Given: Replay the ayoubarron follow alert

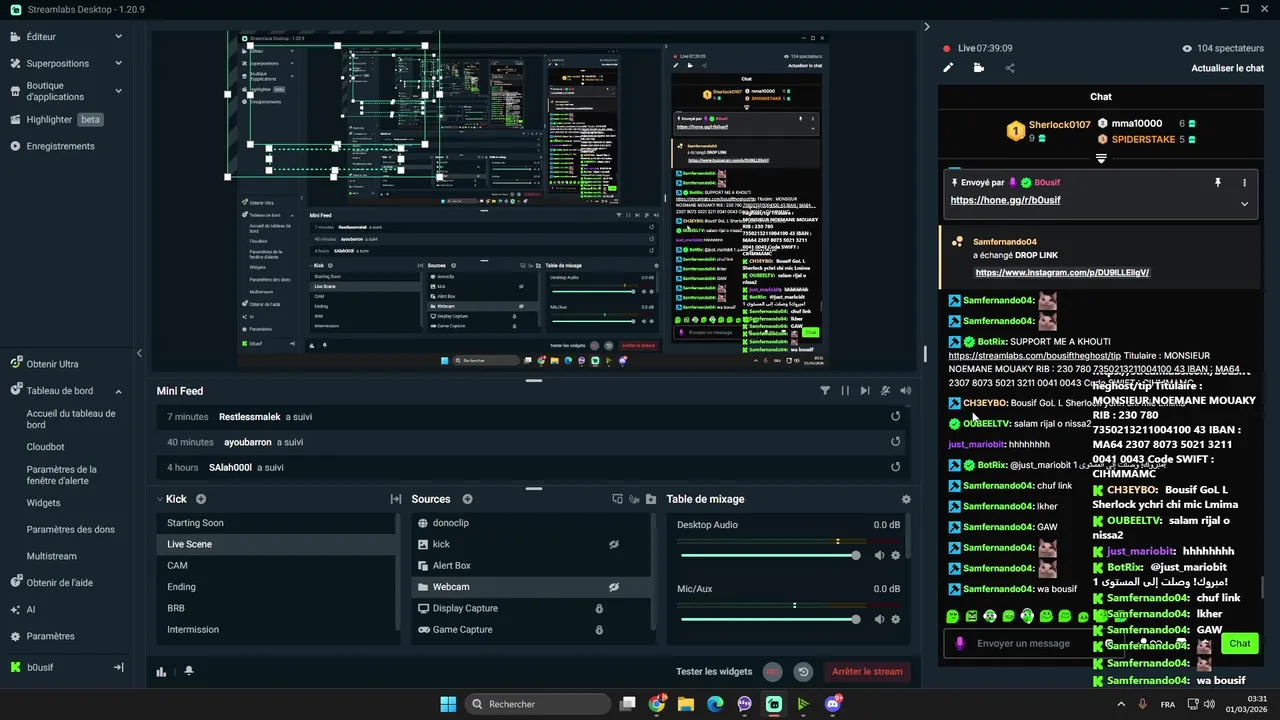Looking at the screenshot, I should (x=895, y=441).
